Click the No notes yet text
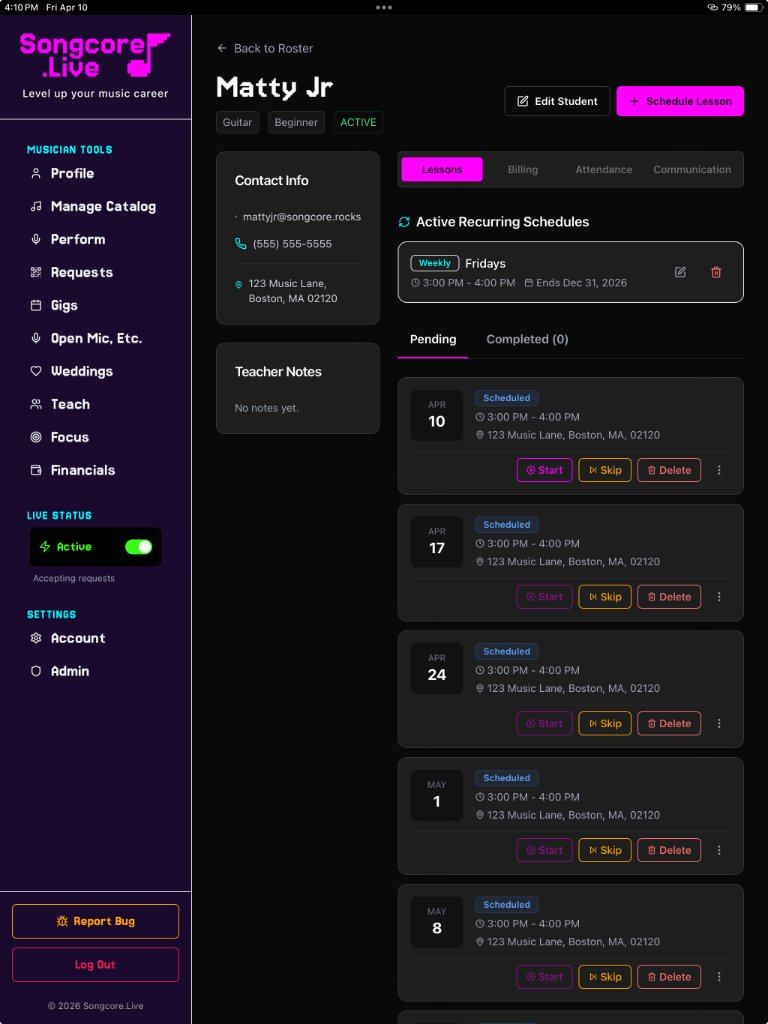Image resolution: width=768 pixels, height=1024 pixels. click(266, 408)
